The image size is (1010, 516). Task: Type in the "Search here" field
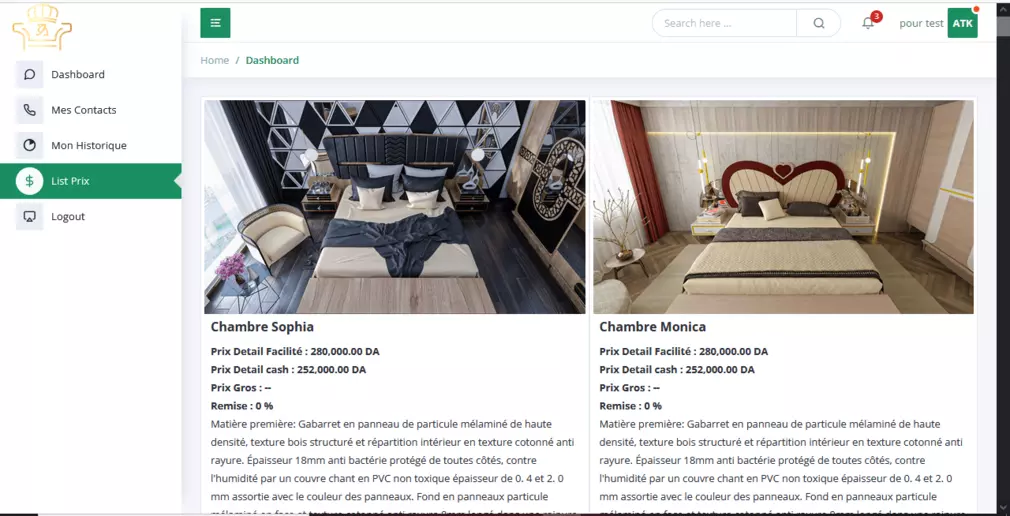(x=725, y=23)
